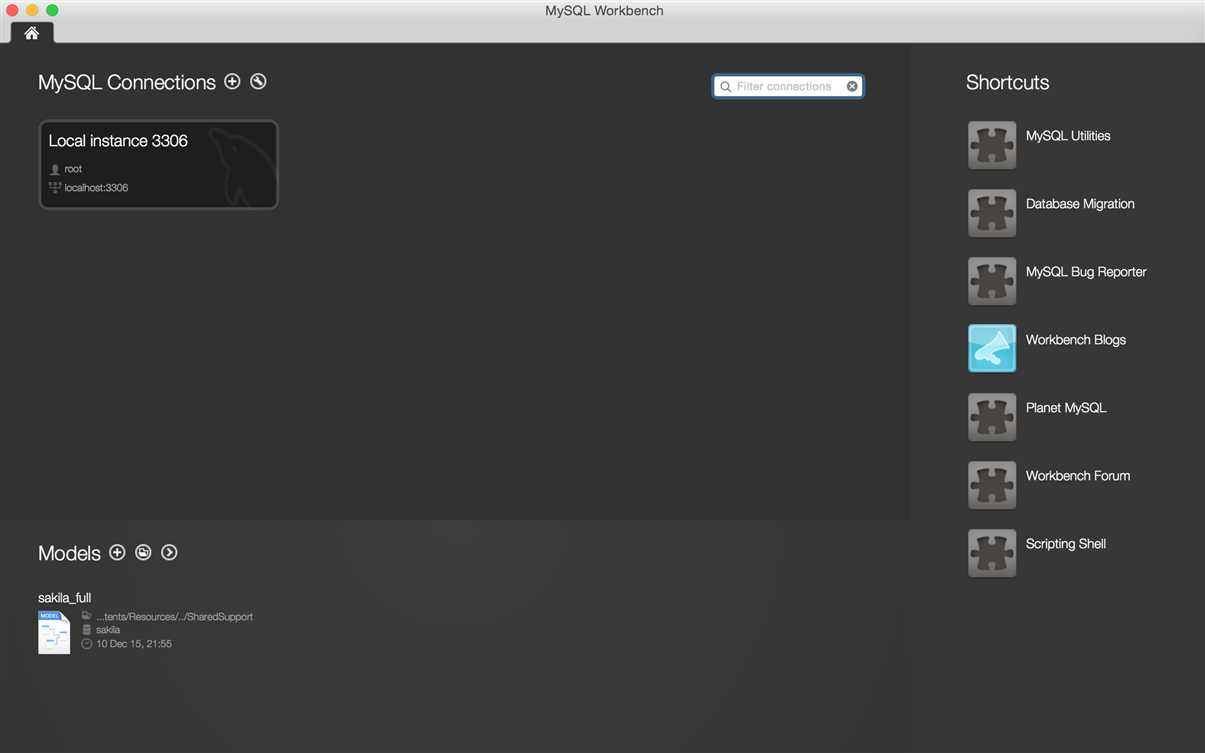Click the Database Migration shortcut icon
Screen dimensions: 1205x753
[992, 213]
